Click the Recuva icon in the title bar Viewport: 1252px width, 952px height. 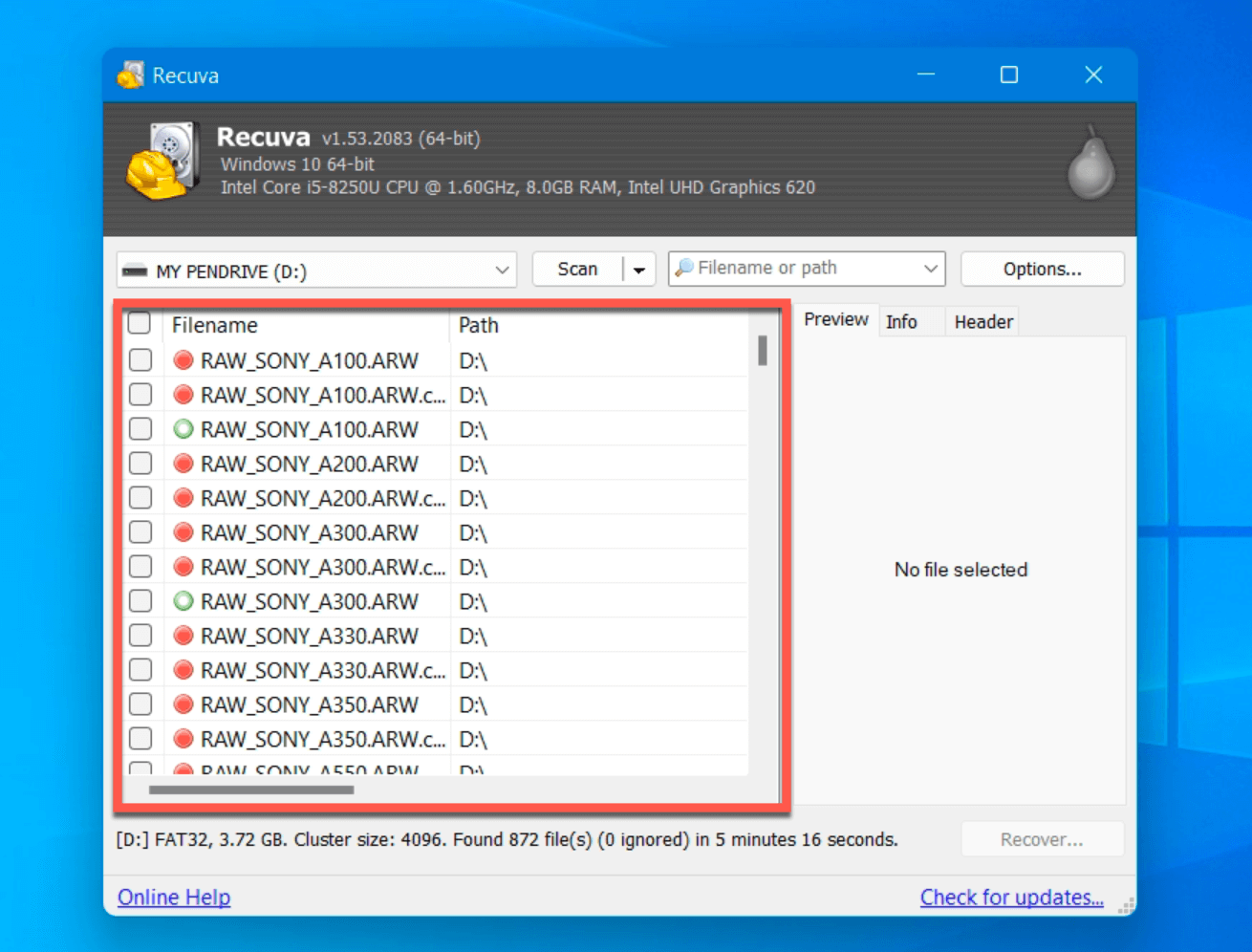131,75
